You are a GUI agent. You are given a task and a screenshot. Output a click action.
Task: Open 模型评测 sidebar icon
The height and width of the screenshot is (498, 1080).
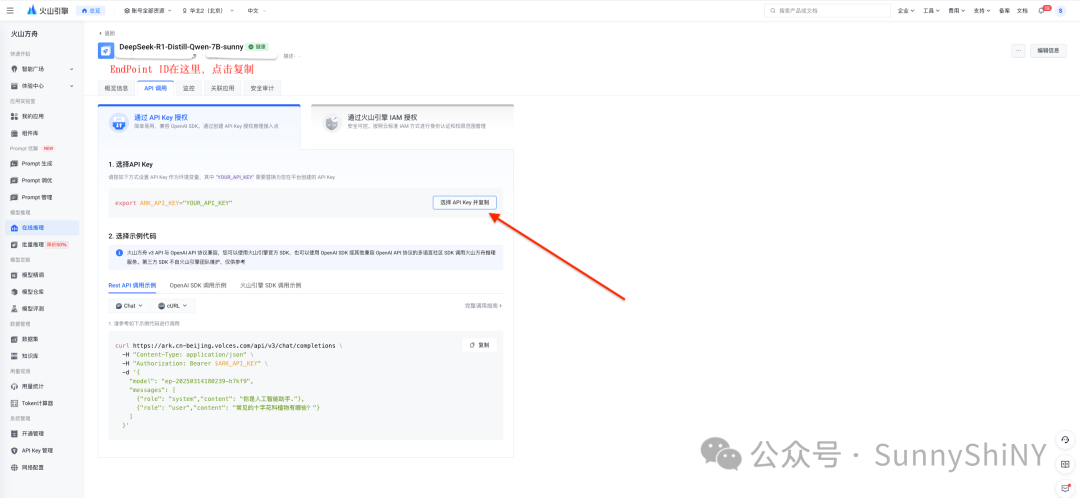coord(14,309)
